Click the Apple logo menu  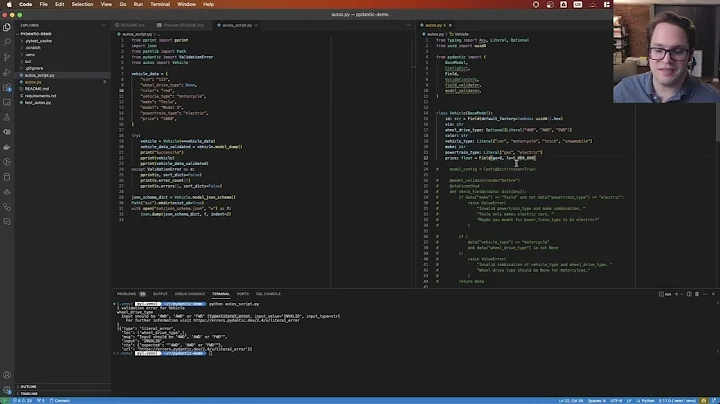[9, 4]
